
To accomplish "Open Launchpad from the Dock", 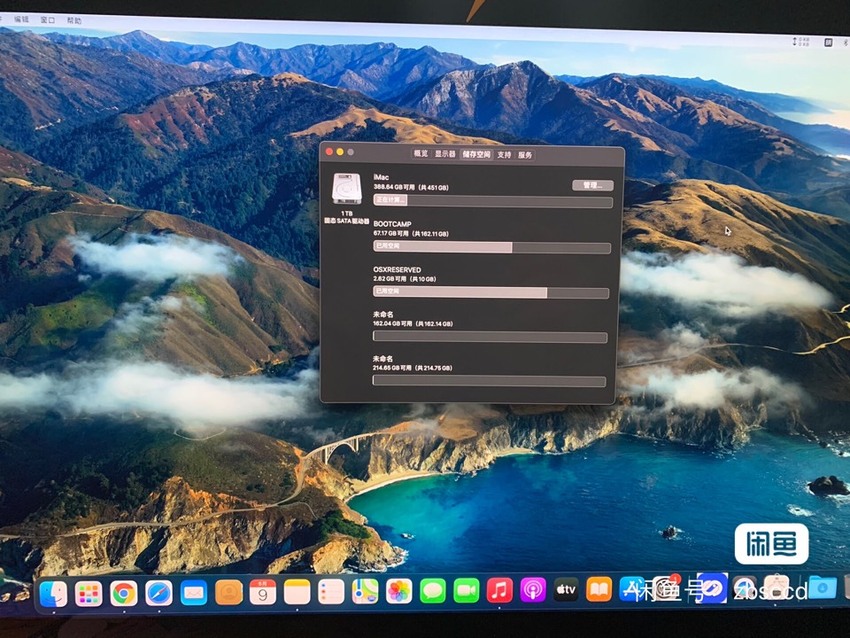I will point(88,594).
